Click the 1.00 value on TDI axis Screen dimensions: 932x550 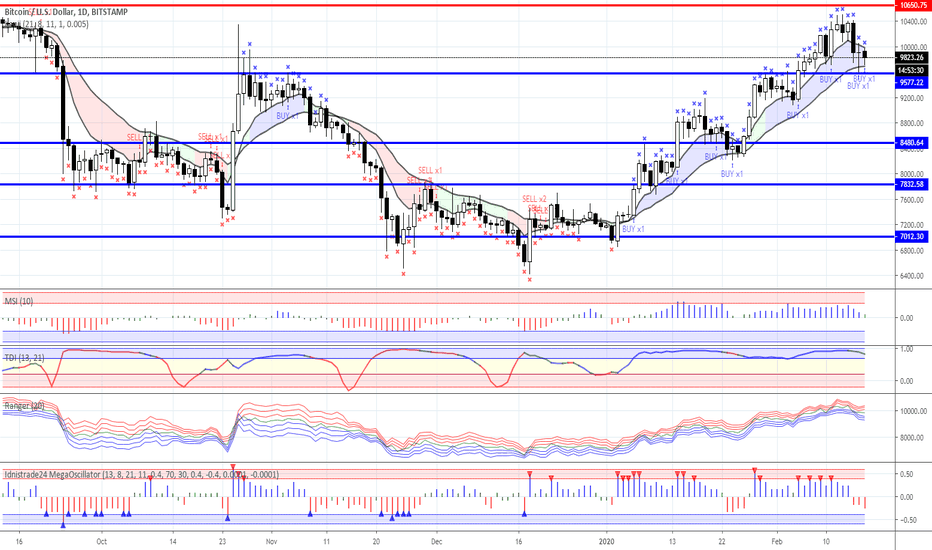[907, 349]
